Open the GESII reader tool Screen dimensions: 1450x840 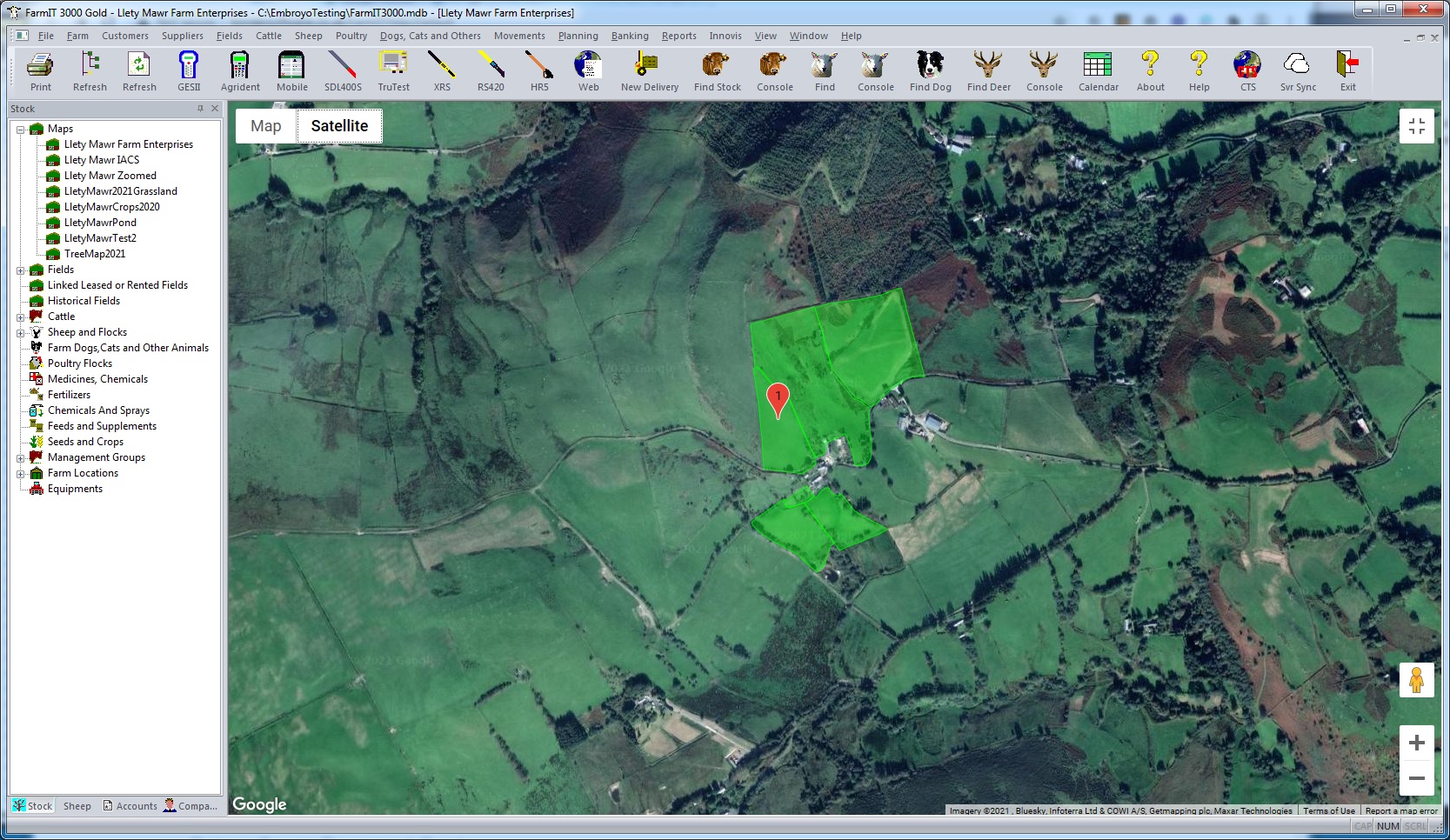tap(189, 70)
